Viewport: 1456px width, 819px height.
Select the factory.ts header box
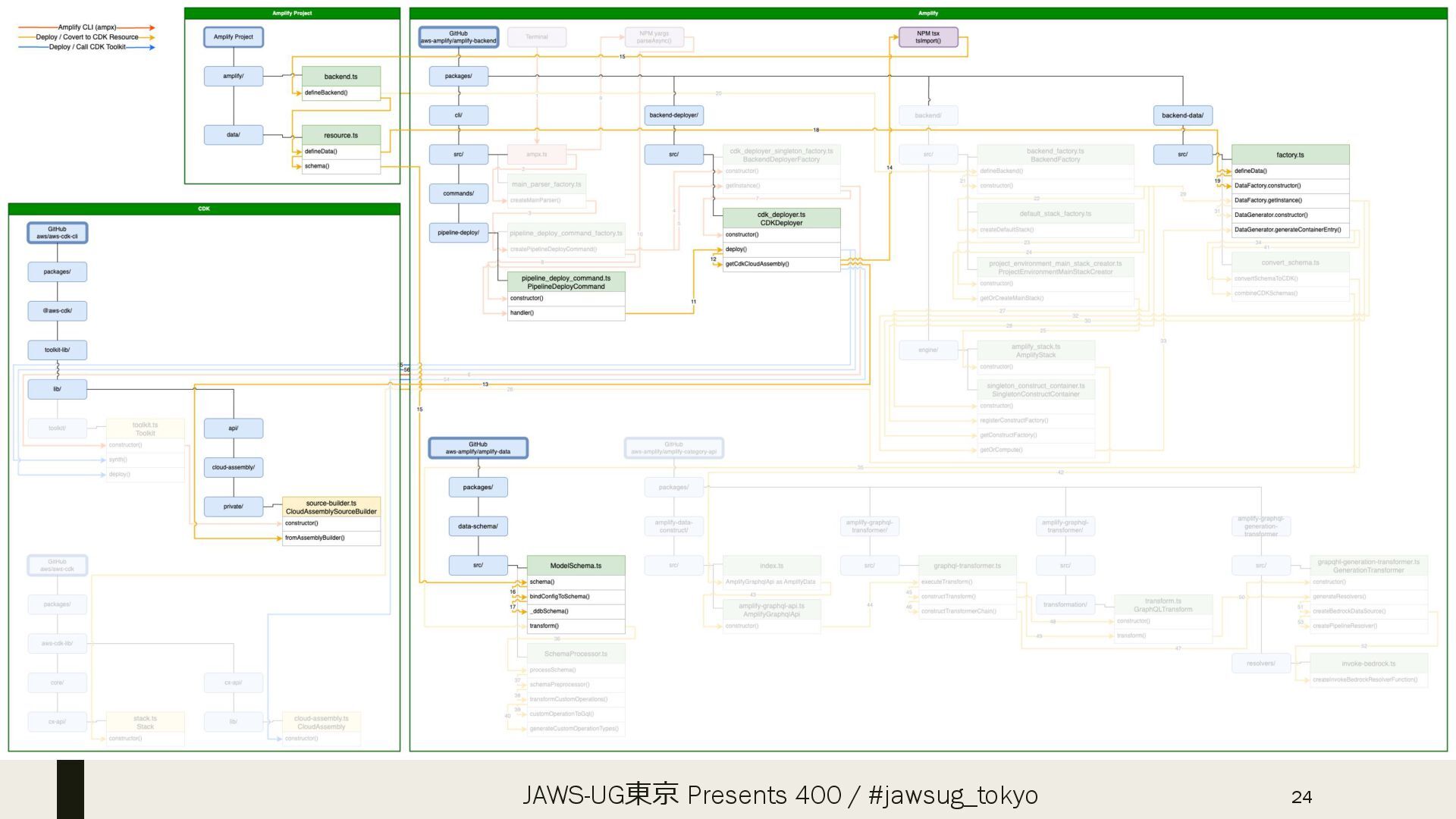pos(1289,155)
